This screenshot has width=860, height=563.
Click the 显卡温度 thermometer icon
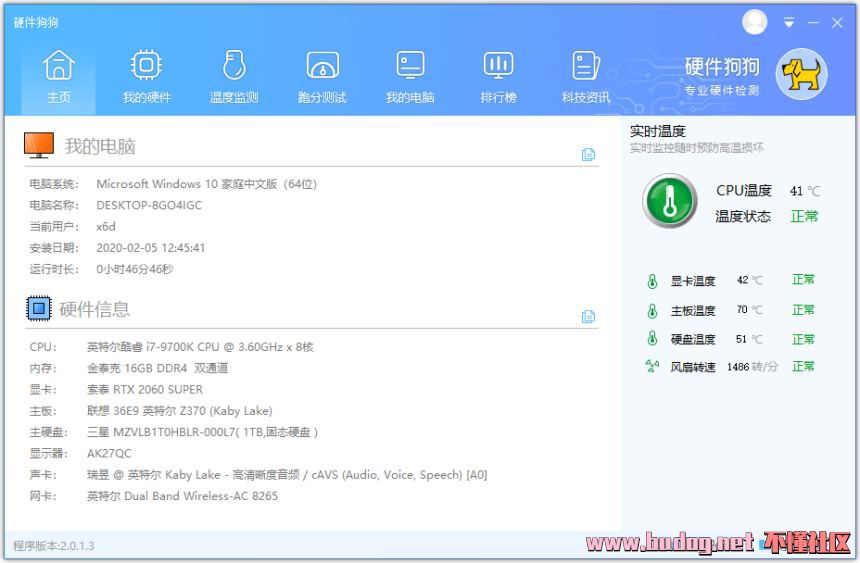coord(652,281)
